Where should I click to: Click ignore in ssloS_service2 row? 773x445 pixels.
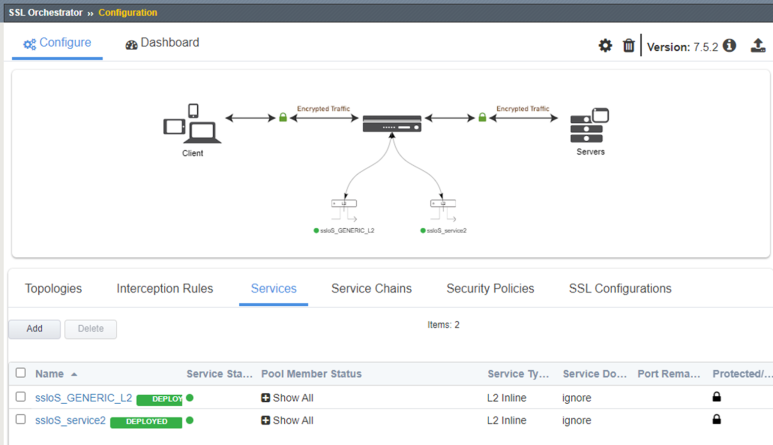[x=576, y=420]
